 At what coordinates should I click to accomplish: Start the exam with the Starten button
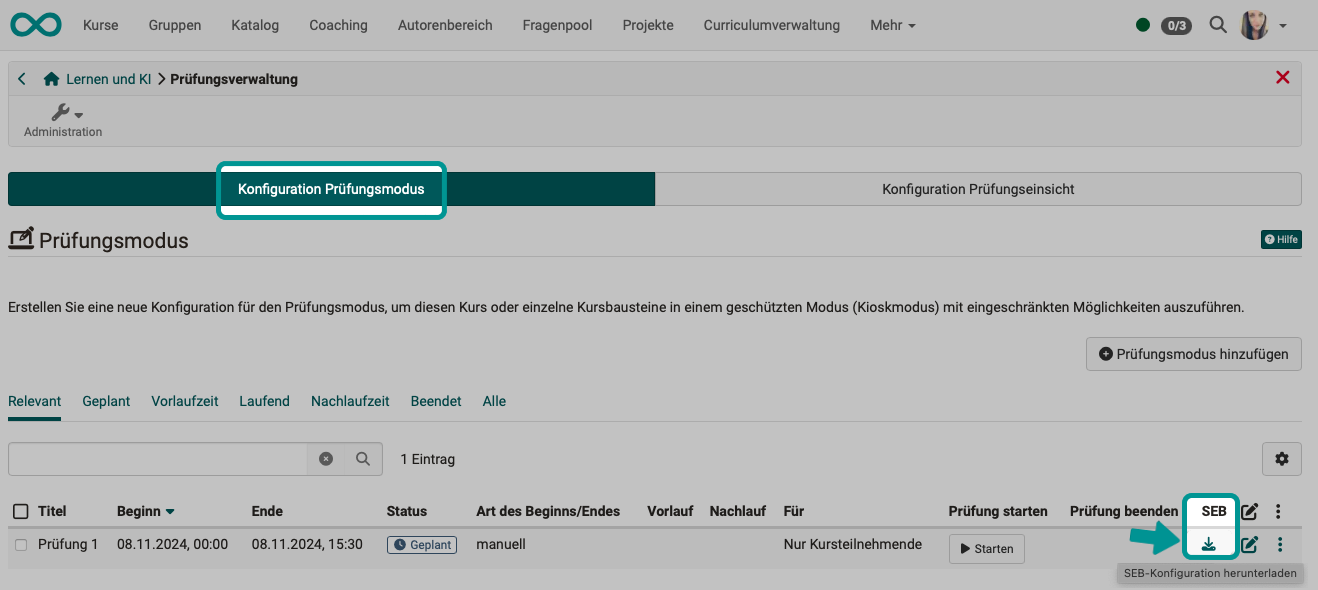tap(986, 548)
